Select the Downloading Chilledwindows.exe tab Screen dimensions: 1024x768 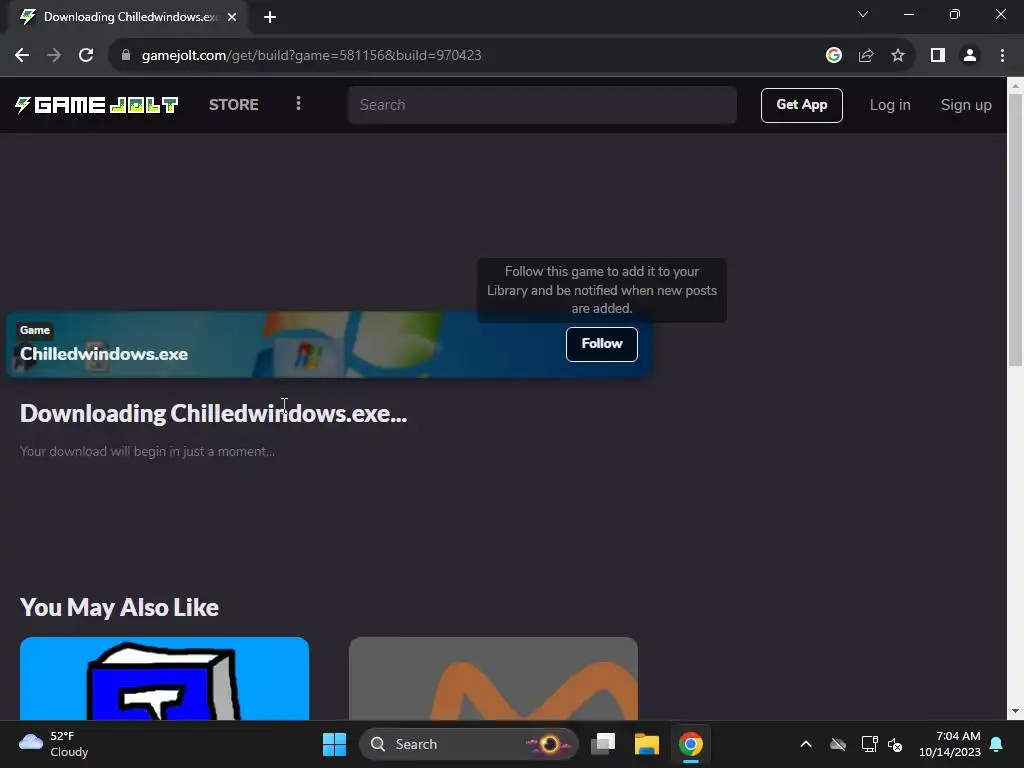129,17
